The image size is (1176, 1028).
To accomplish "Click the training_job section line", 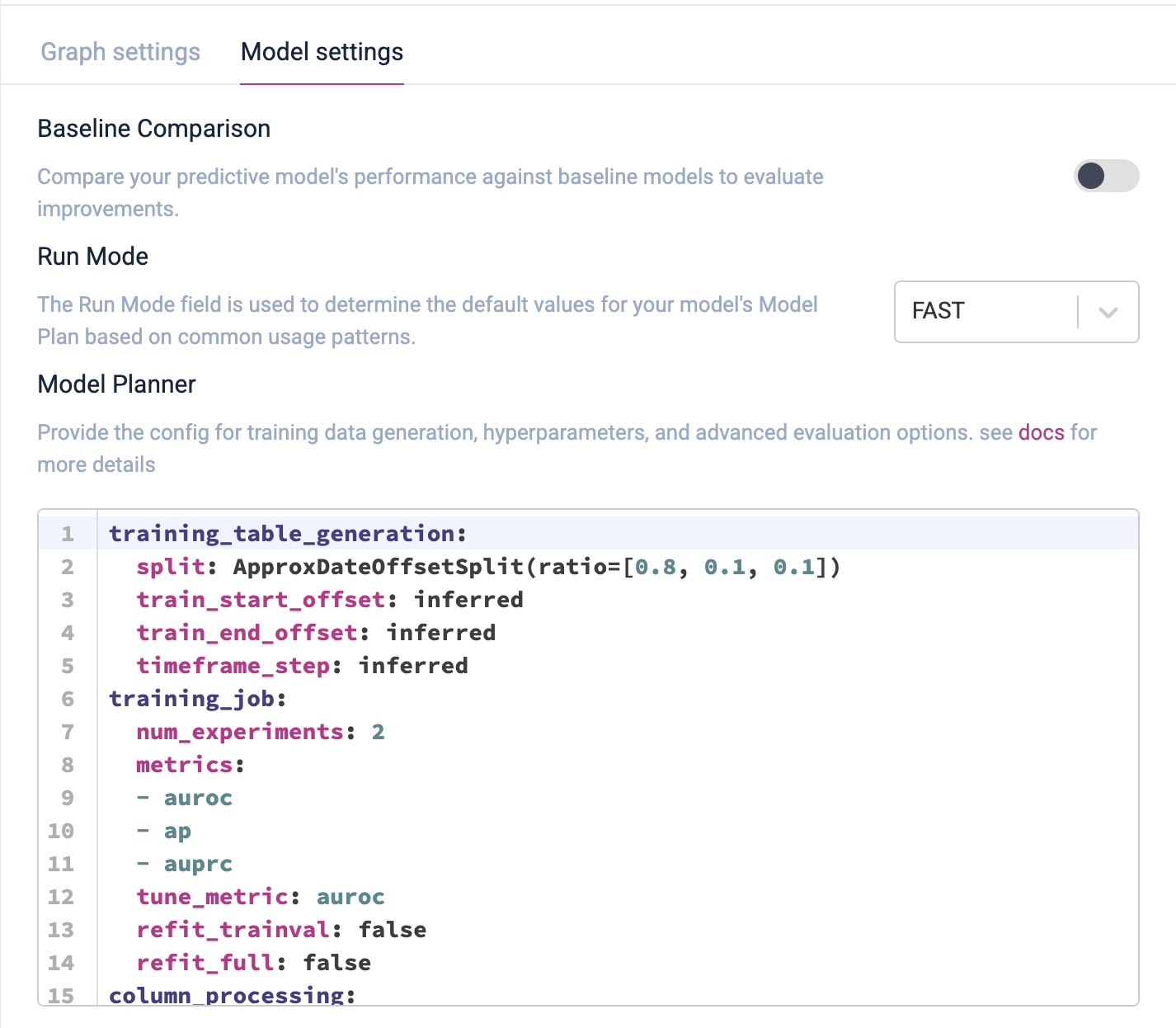I will pos(197,699).
